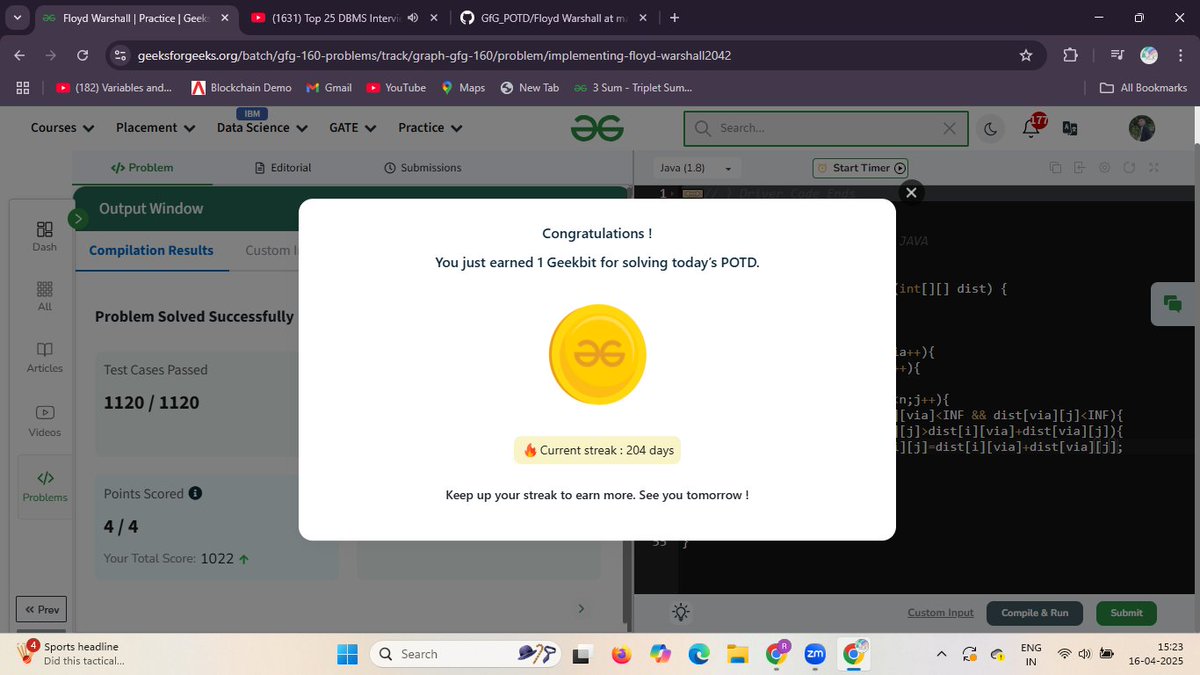Bookmark this page star icon
Viewport: 1200px width, 675px height.
click(1025, 55)
